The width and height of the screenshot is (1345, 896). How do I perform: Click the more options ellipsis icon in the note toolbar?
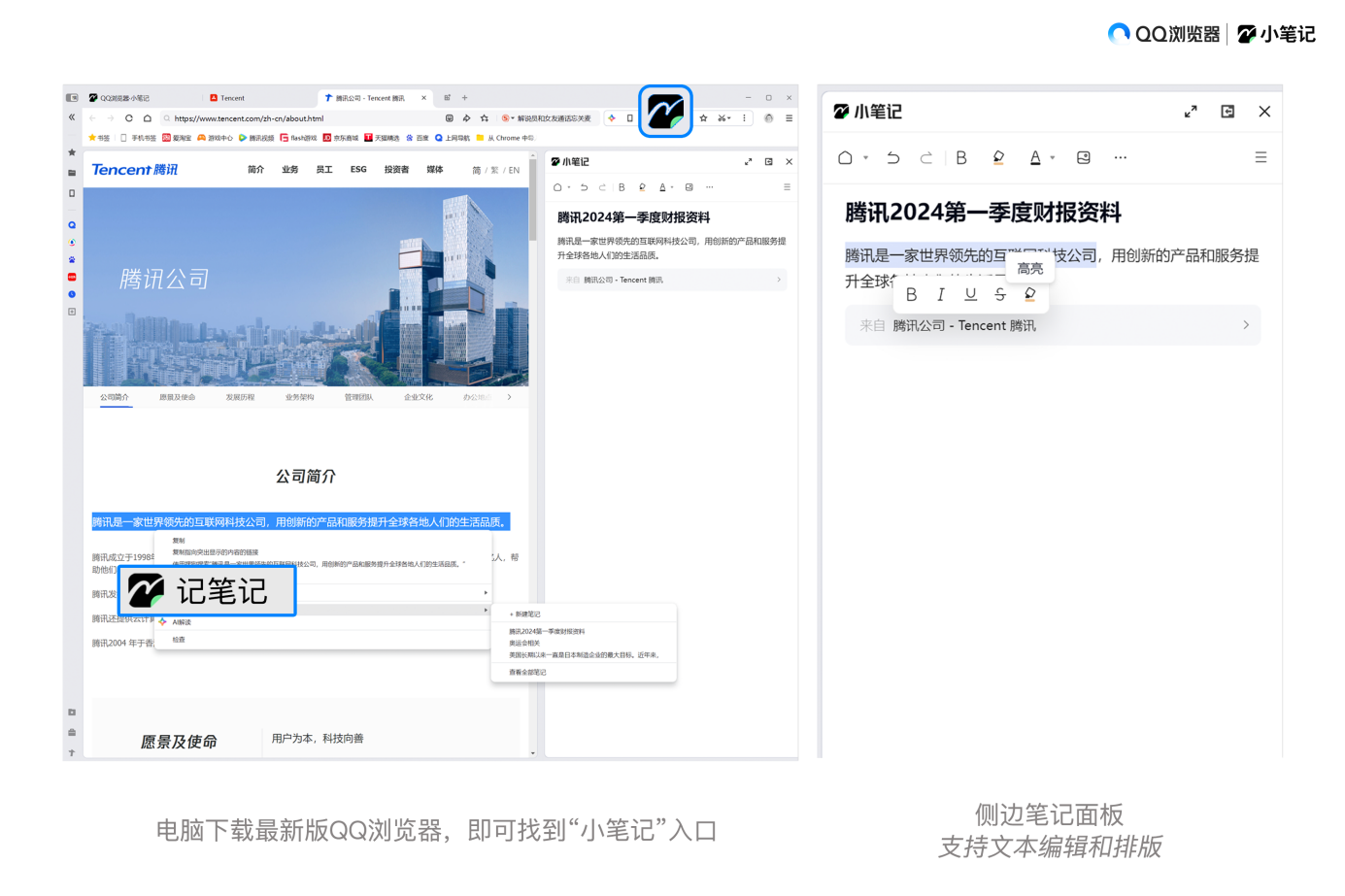1120,157
